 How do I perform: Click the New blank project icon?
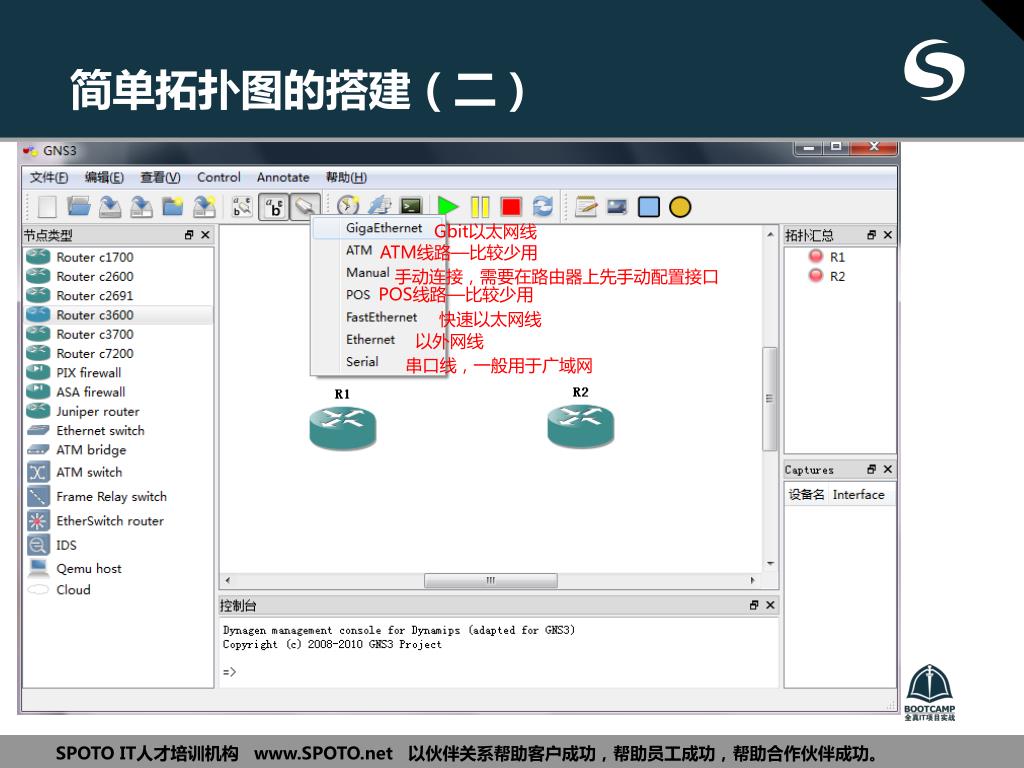pos(47,206)
